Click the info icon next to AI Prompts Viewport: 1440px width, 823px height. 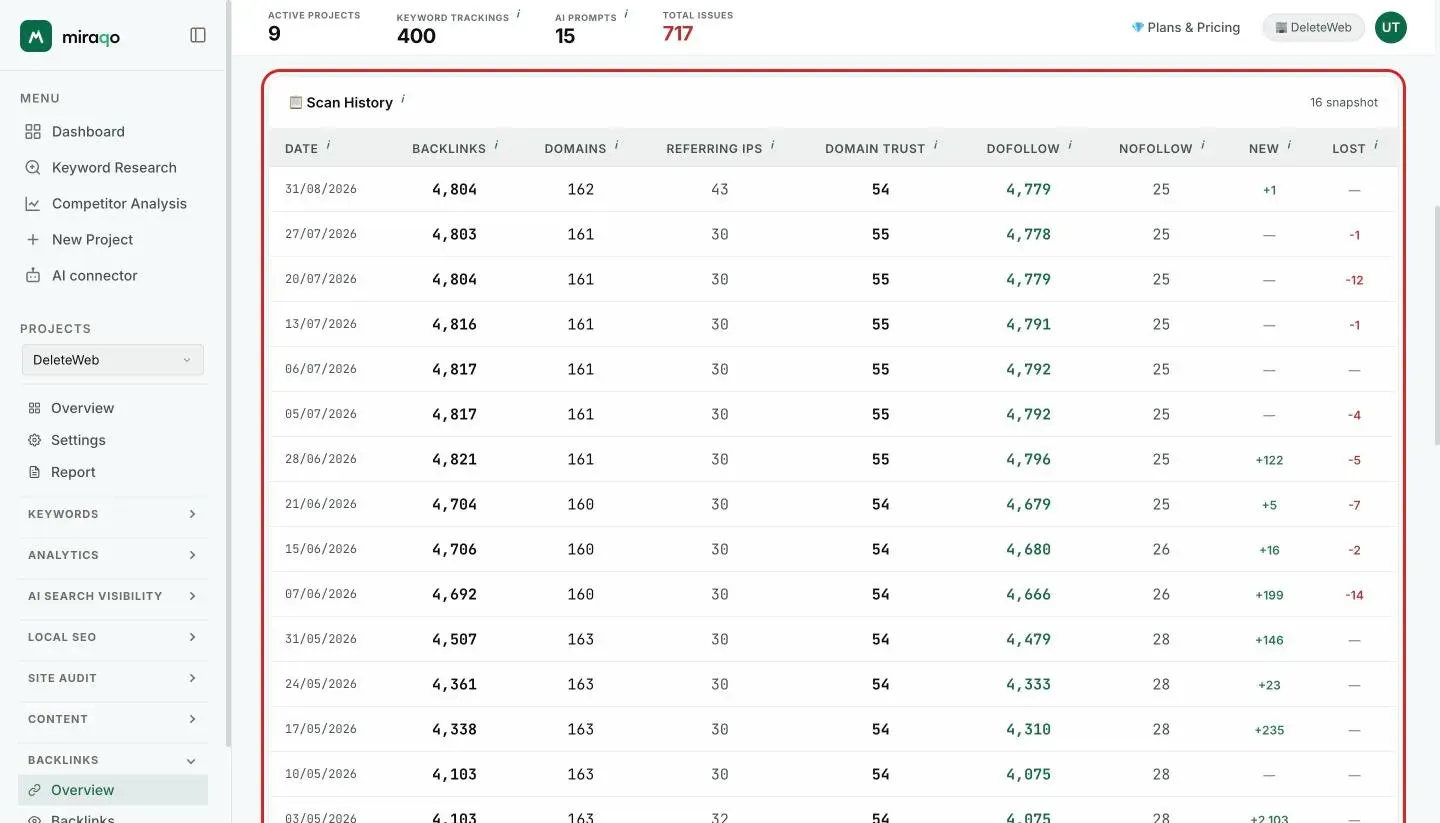626,14
